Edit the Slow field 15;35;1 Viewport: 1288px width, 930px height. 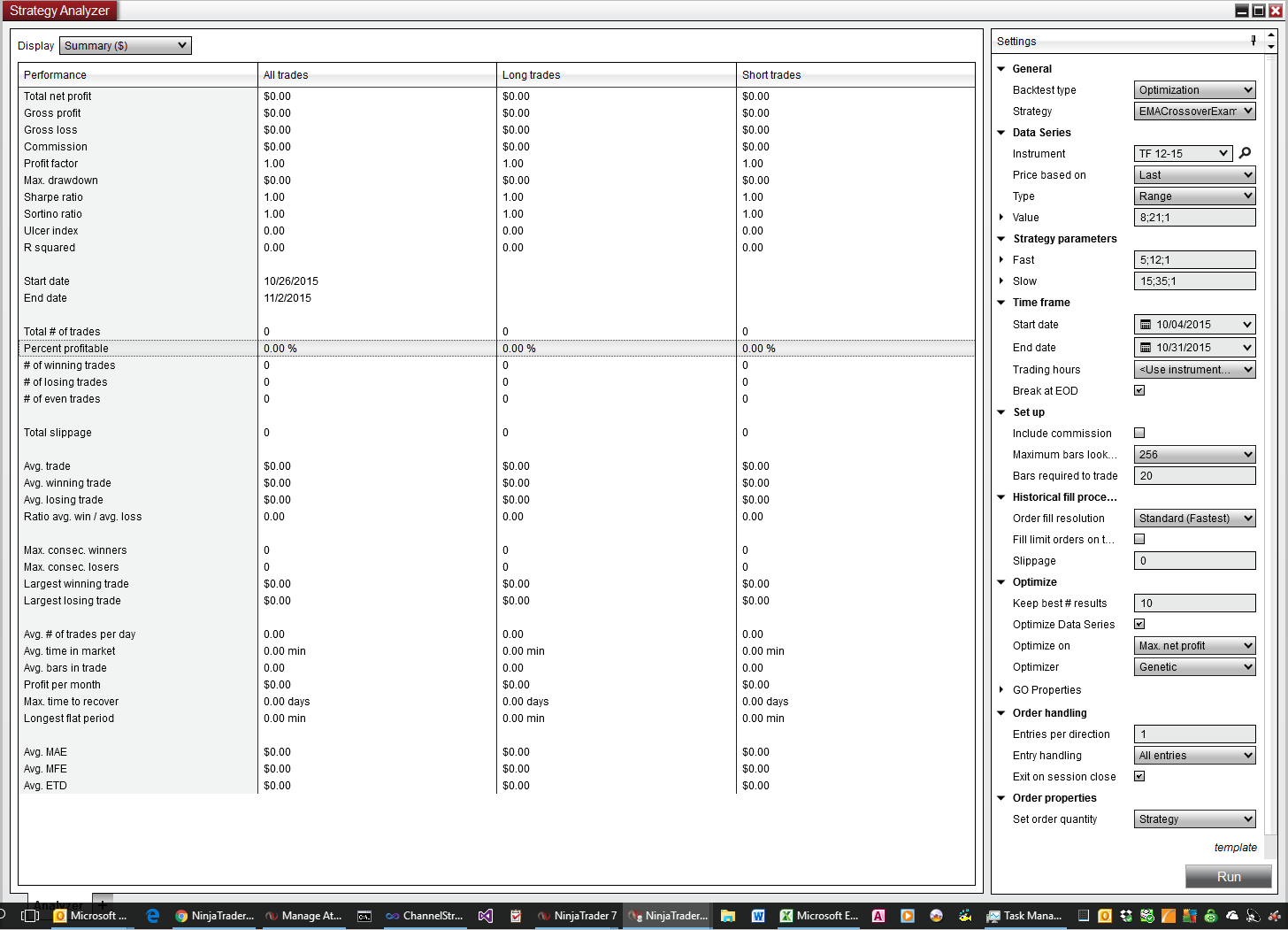[1194, 281]
